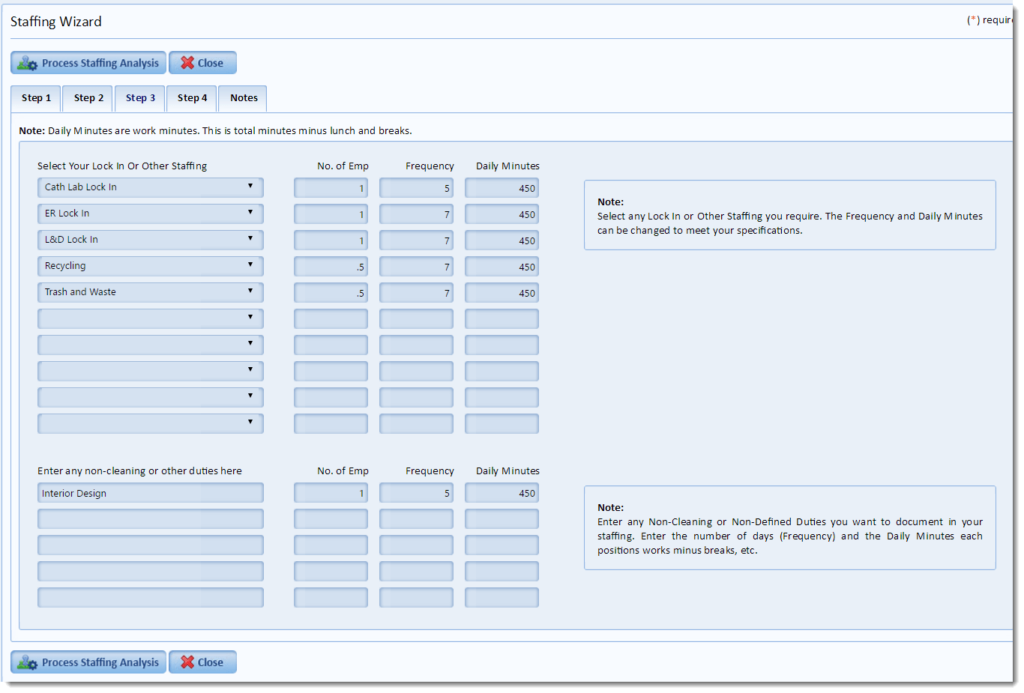
Task: Click No. of Emp field for Interior Design
Action: (330, 493)
